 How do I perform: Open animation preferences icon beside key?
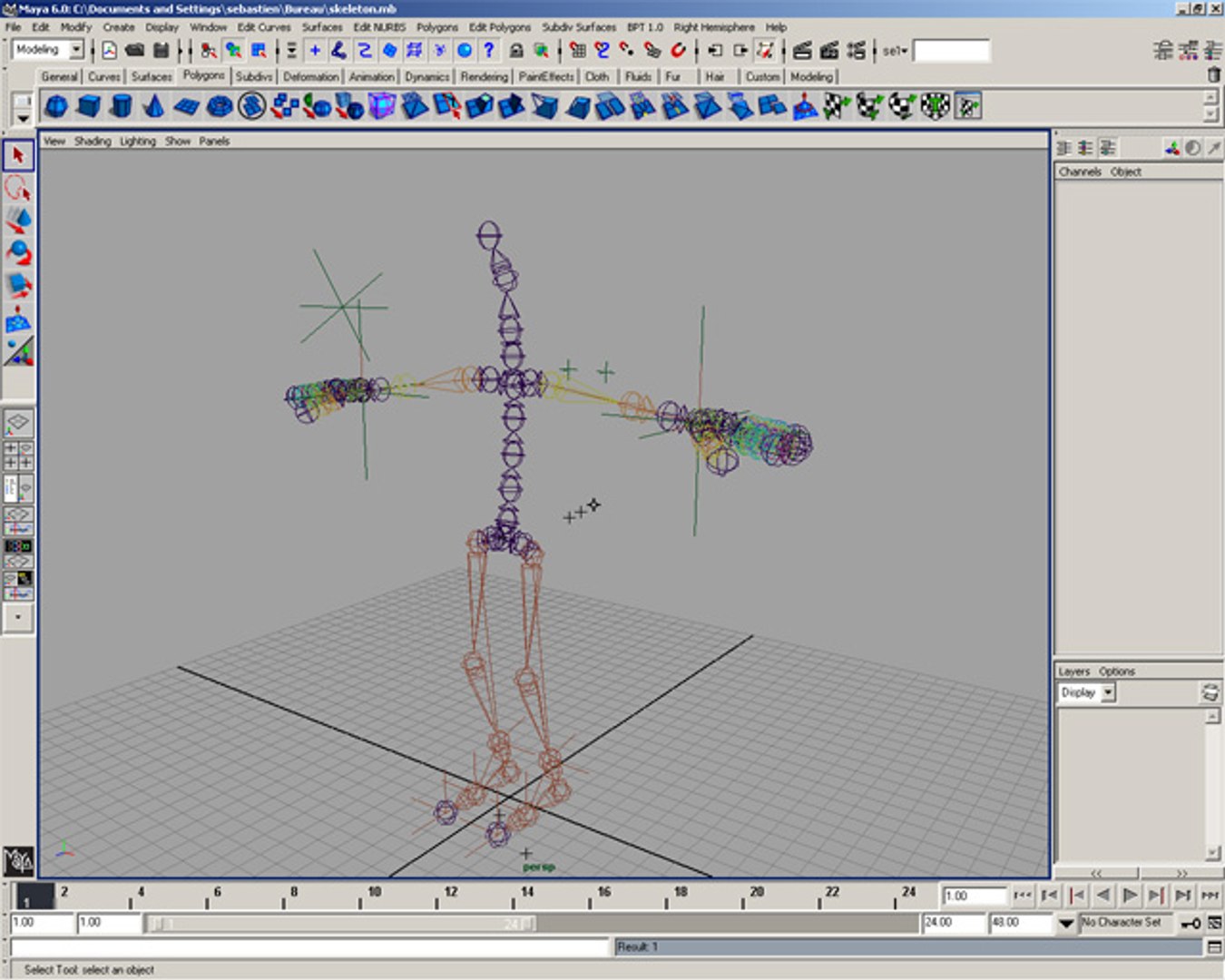(1214, 923)
